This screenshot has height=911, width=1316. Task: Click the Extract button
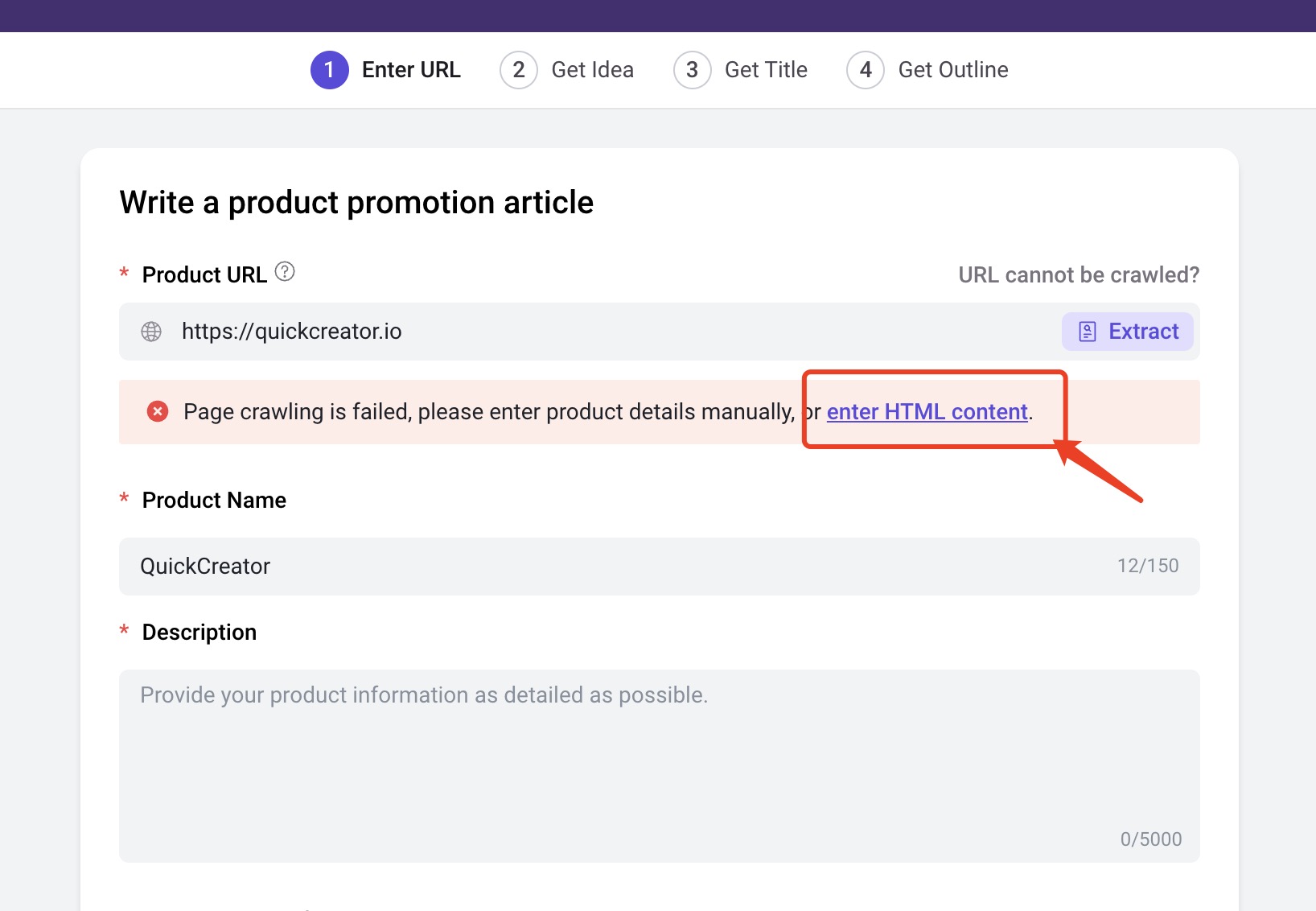click(x=1128, y=332)
